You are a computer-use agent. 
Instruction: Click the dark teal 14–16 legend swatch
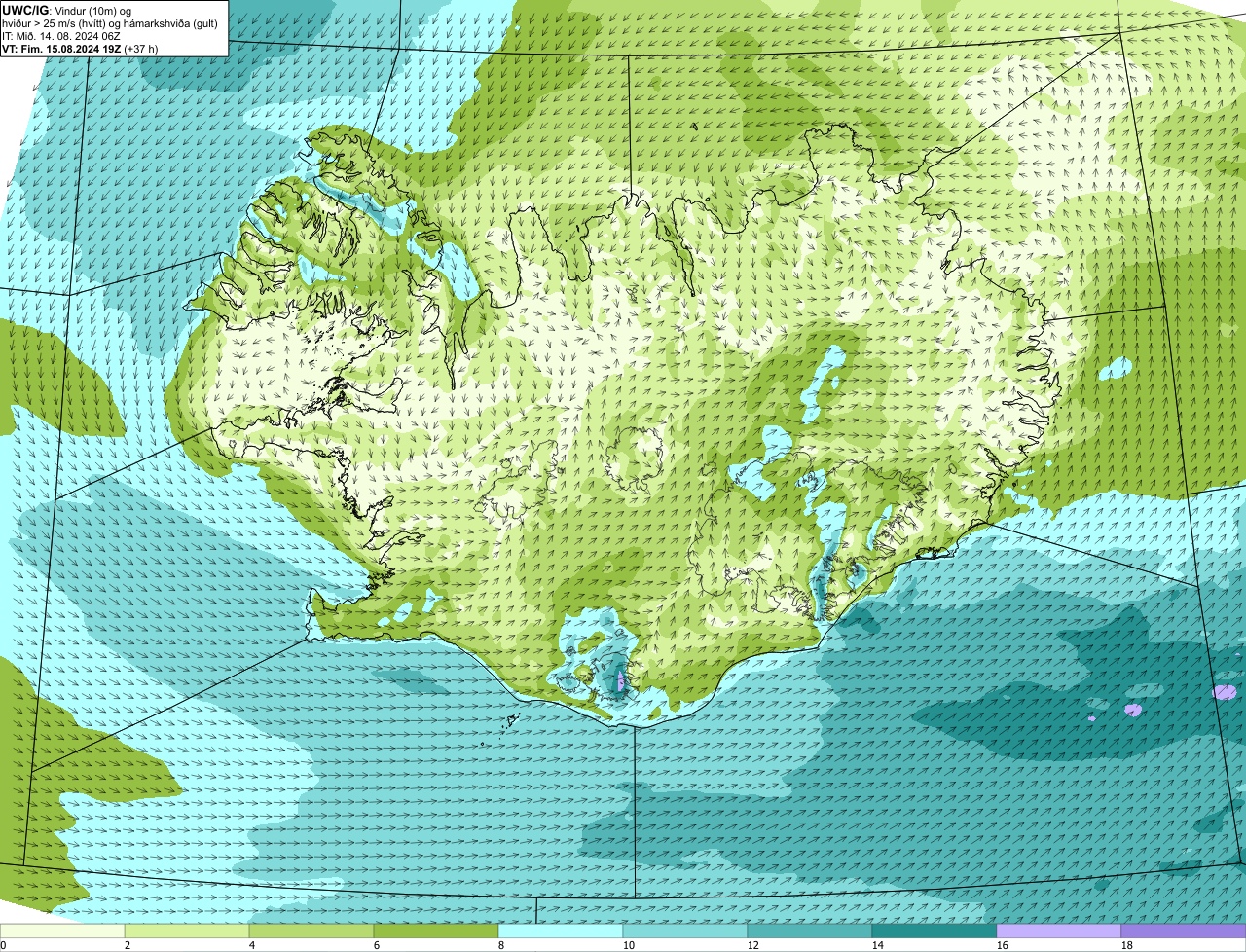tap(934, 932)
